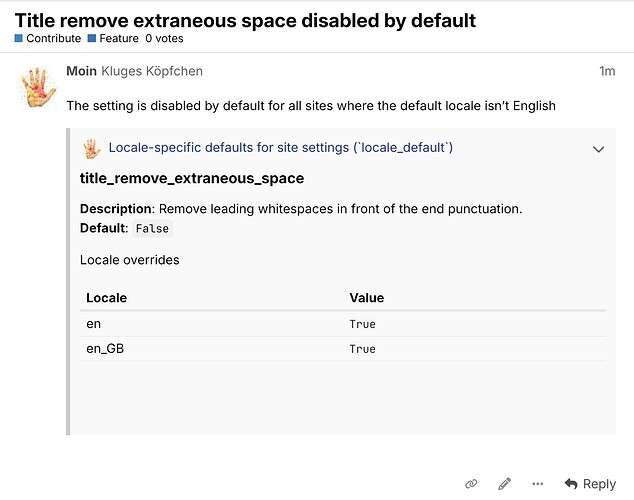Click post sentence about default locale
The height and width of the screenshot is (500, 634).
[x=311, y=106]
